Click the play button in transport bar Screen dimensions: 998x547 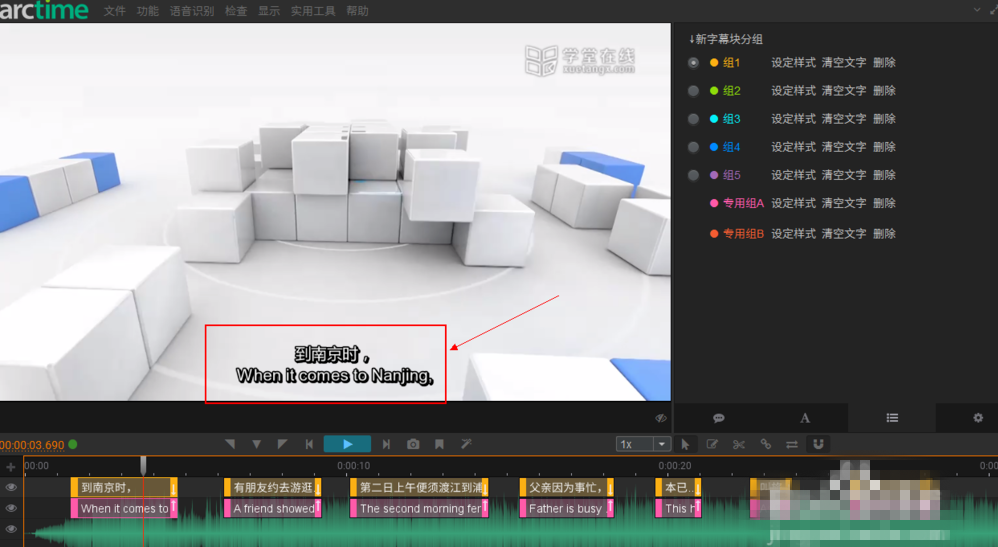pos(347,444)
